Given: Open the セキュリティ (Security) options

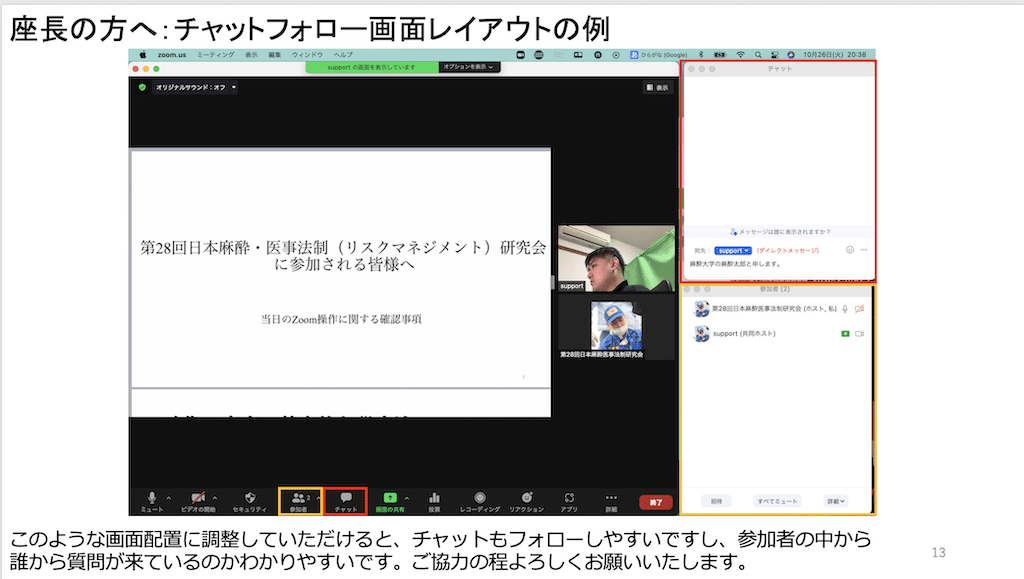Looking at the screenshot, I should (x=250, y=496).
